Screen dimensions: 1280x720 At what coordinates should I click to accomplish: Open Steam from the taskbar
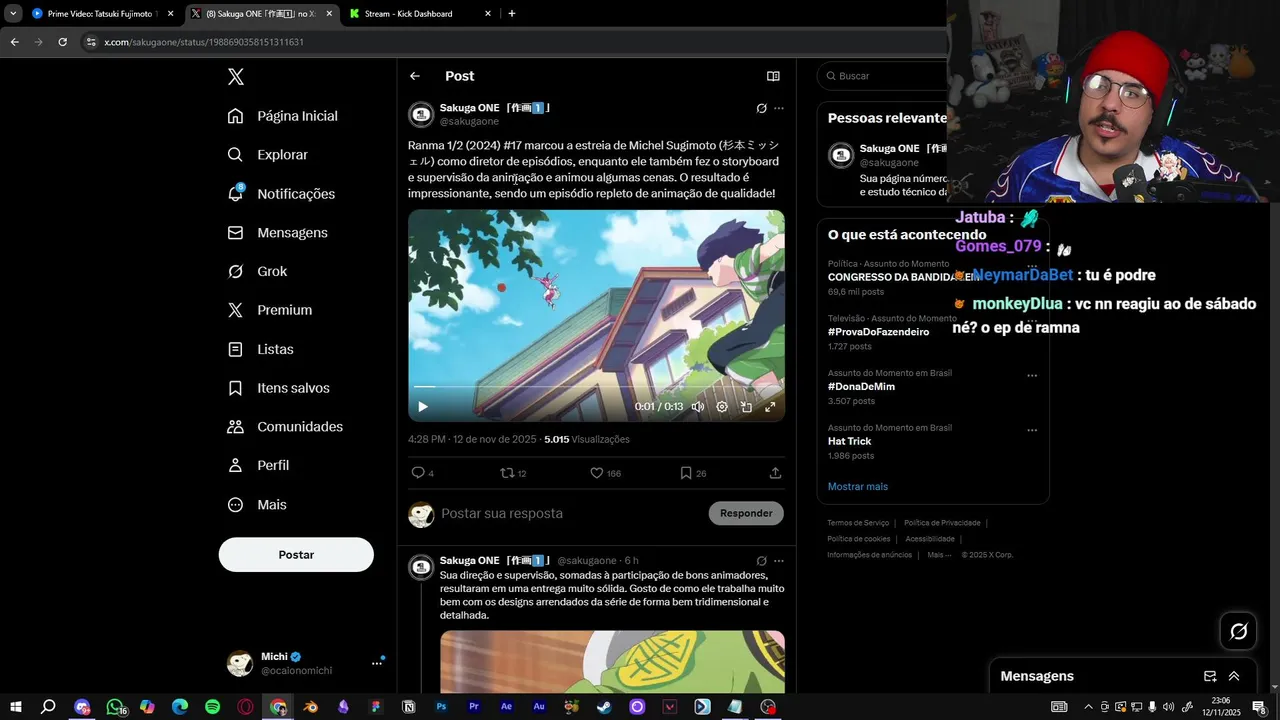pos(605,707)
